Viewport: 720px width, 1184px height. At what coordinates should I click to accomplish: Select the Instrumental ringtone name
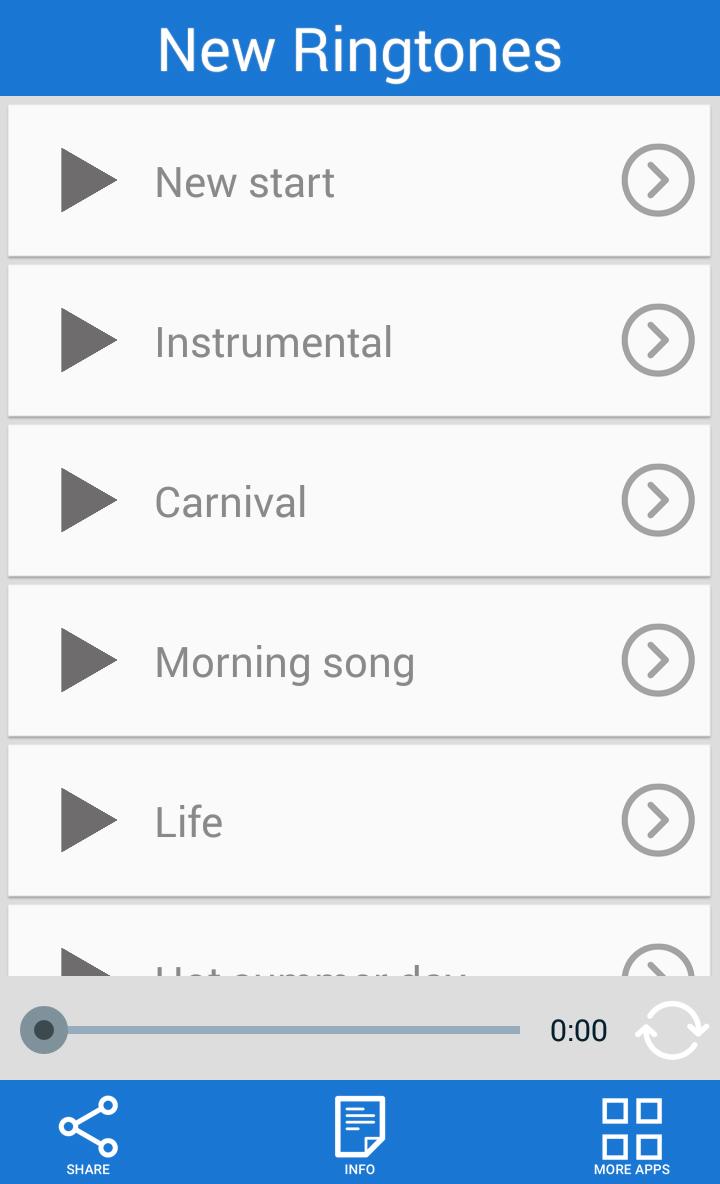pos(273,342)
